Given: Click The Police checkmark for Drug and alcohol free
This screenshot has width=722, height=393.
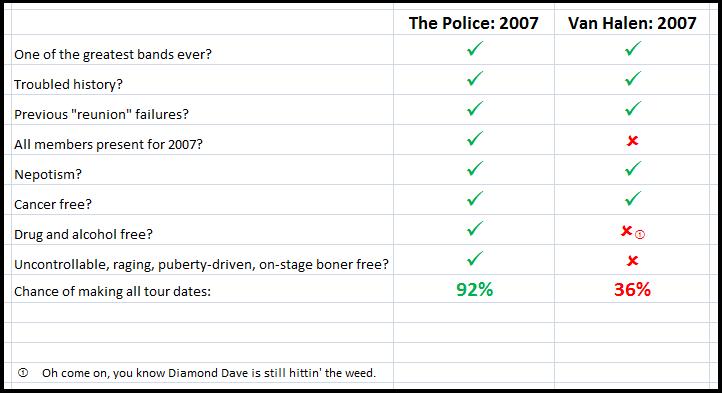Looking at the screenshot, I should point(475,228).
